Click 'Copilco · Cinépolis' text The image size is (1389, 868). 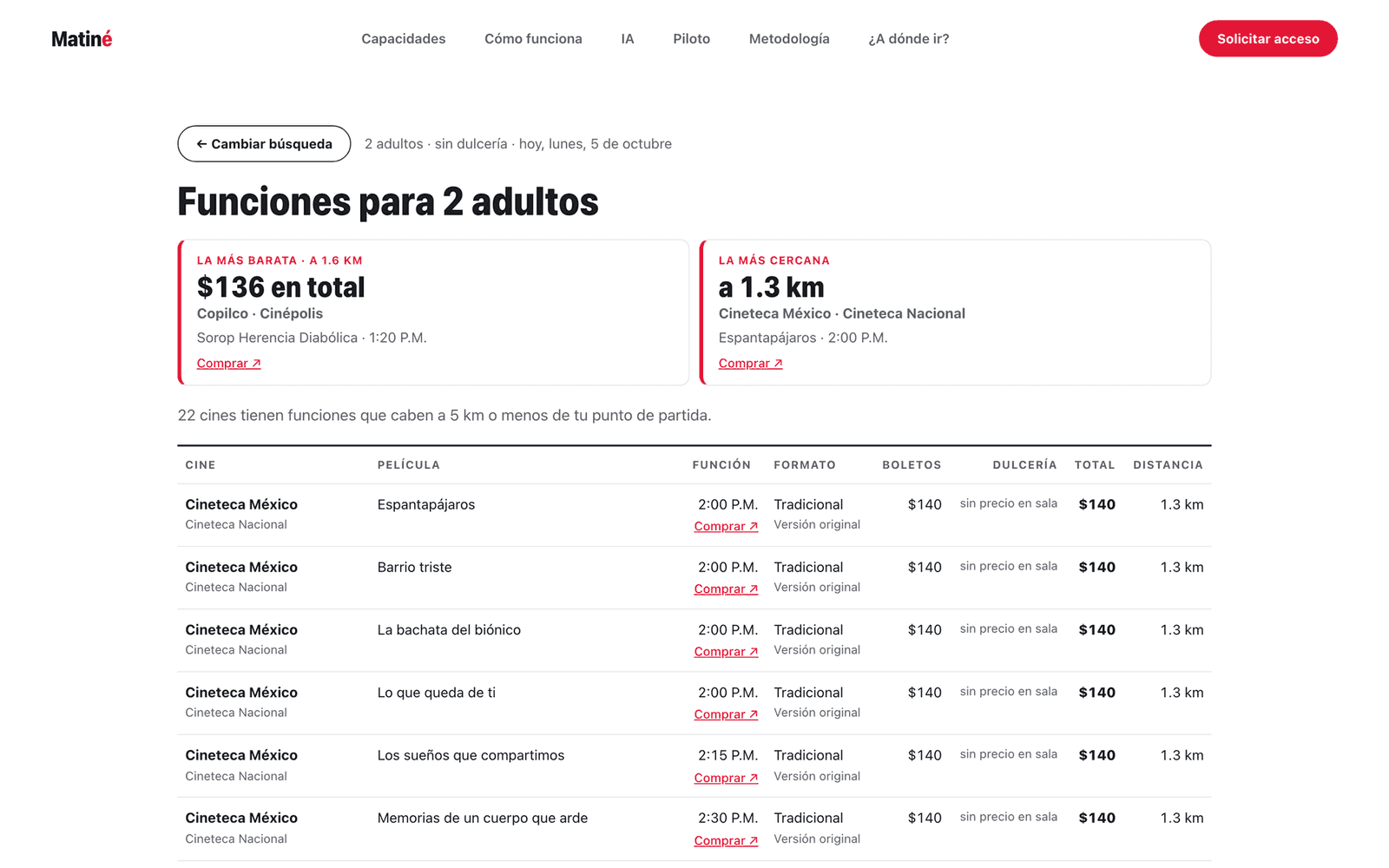[x=260, y=313]
